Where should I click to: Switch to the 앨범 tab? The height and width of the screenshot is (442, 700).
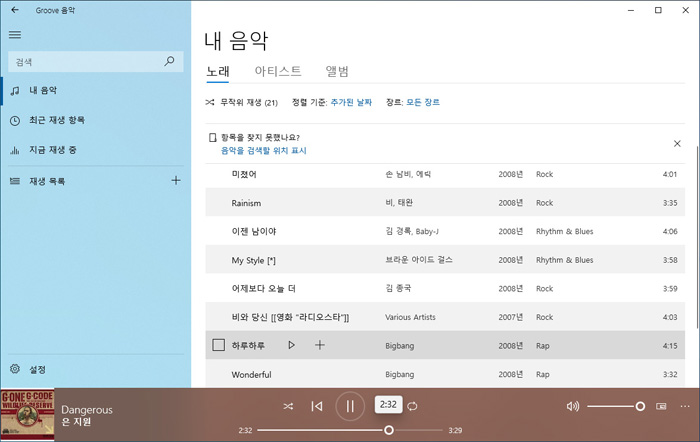(337, 71)
